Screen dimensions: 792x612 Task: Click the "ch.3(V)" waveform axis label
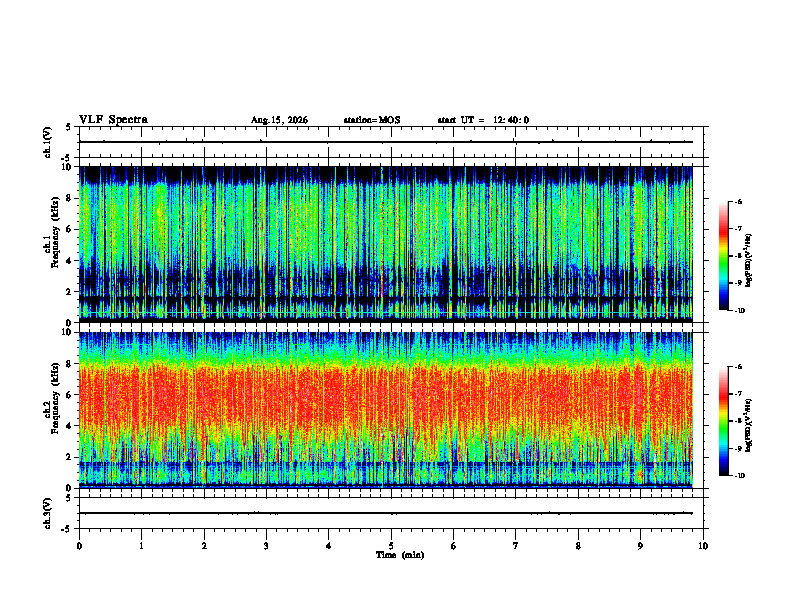tap(47, 513)
